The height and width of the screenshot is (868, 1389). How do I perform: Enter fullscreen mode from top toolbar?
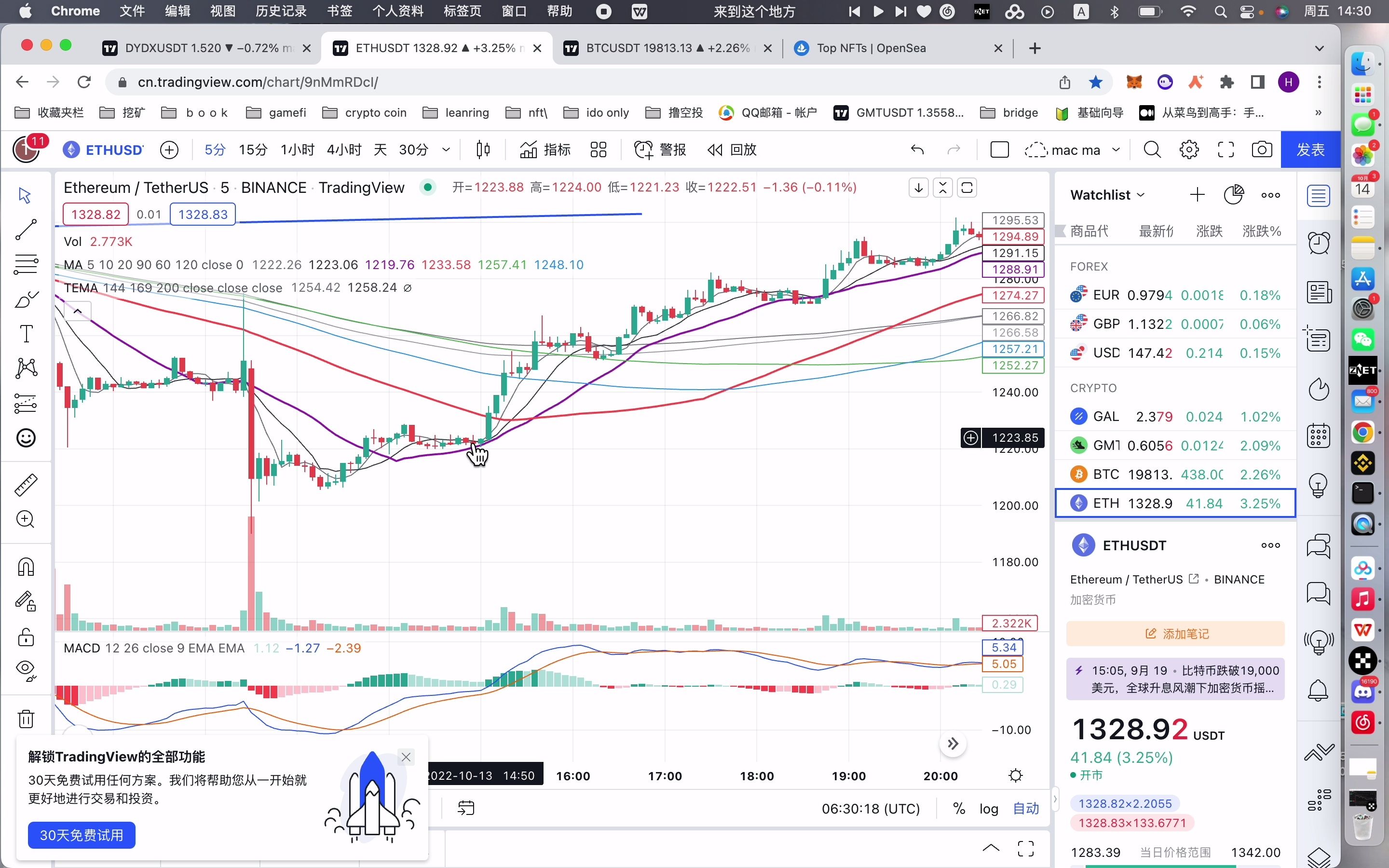pos(1226,150)
